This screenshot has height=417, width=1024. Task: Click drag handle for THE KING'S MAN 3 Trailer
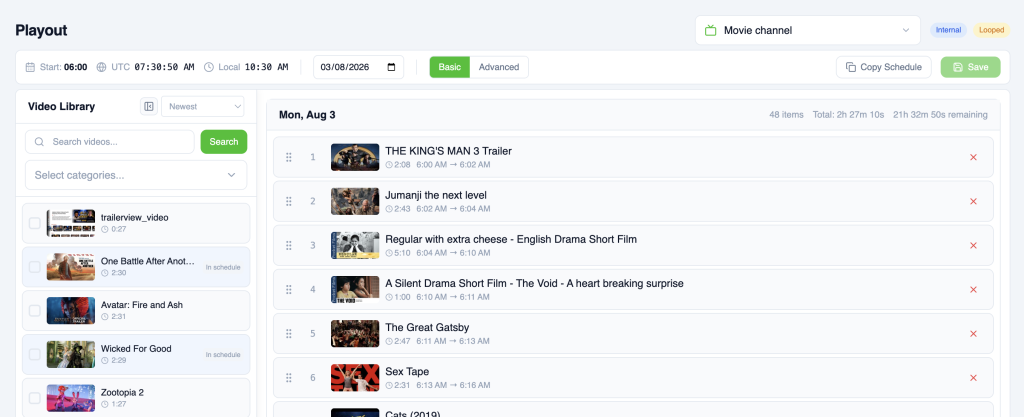click(x=289, y=157)
